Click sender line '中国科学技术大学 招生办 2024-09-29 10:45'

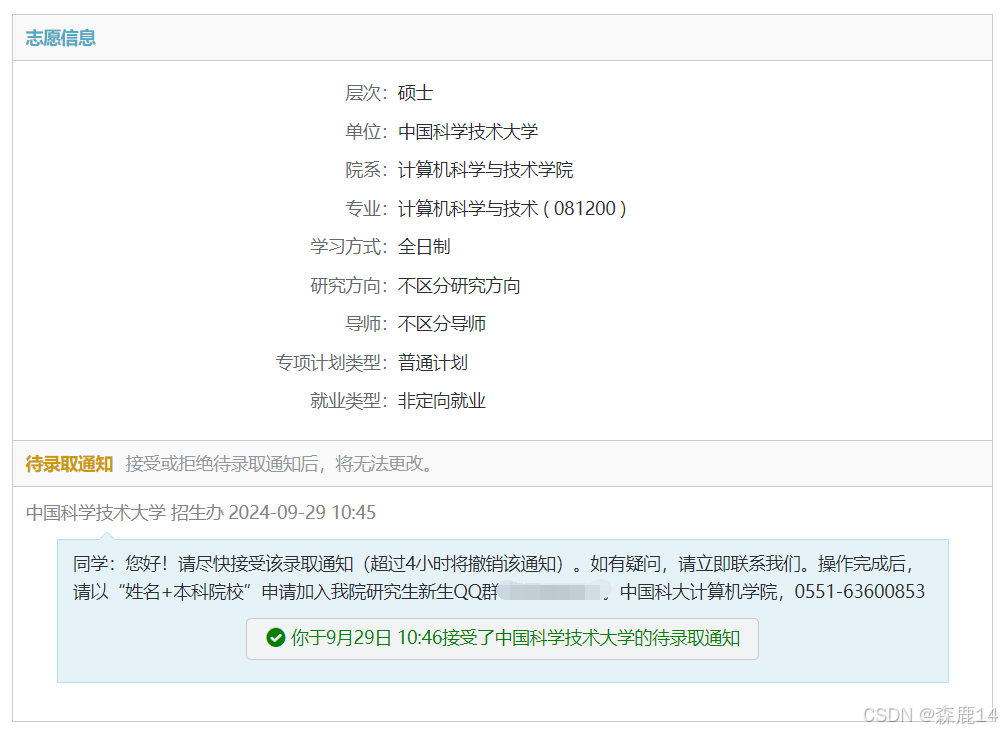tap(201, 513)
